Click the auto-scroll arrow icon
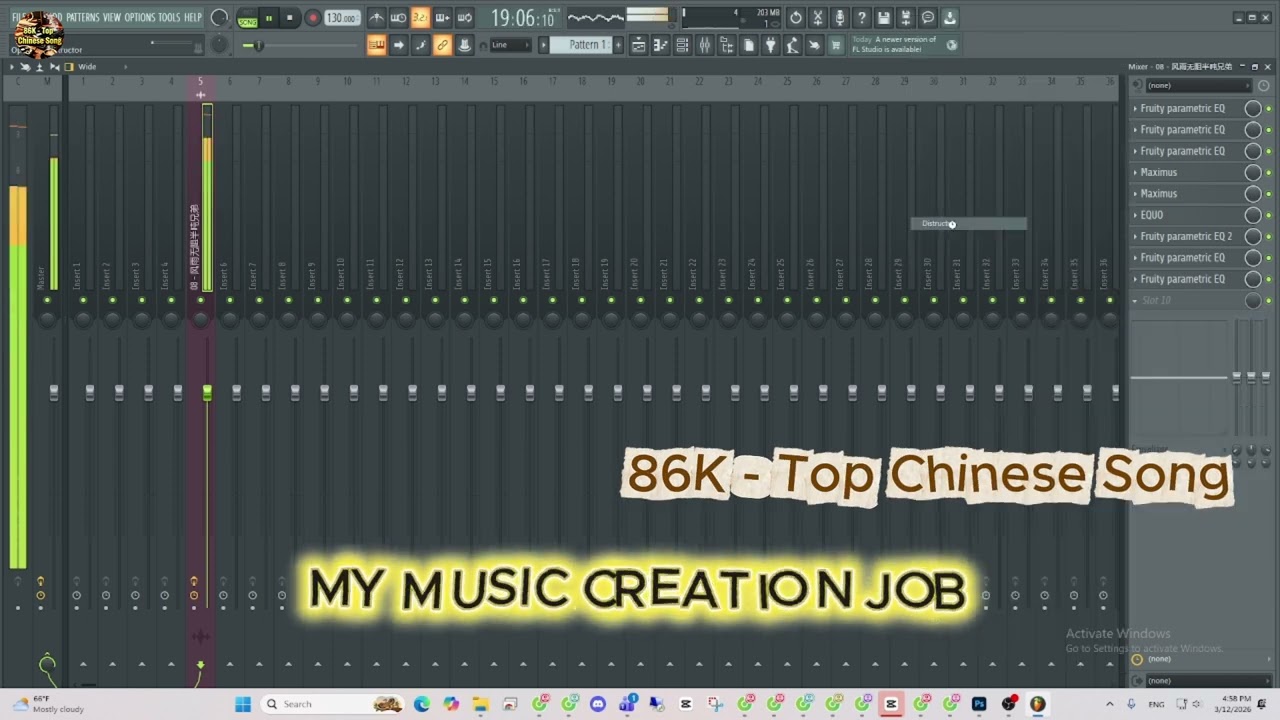Screen dimensions: 1280x720 398,45
